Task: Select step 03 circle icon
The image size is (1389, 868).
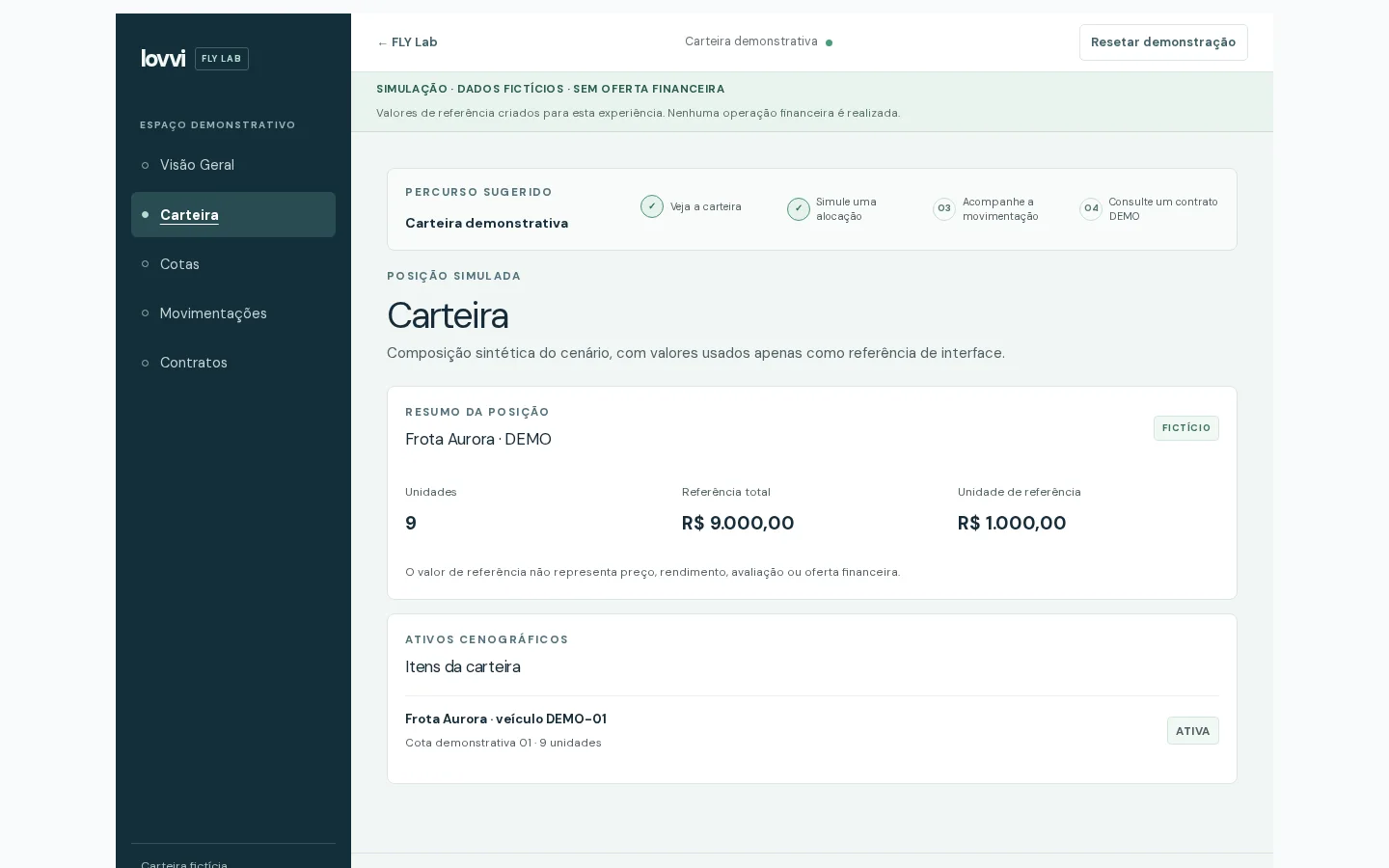Action: 944,209
